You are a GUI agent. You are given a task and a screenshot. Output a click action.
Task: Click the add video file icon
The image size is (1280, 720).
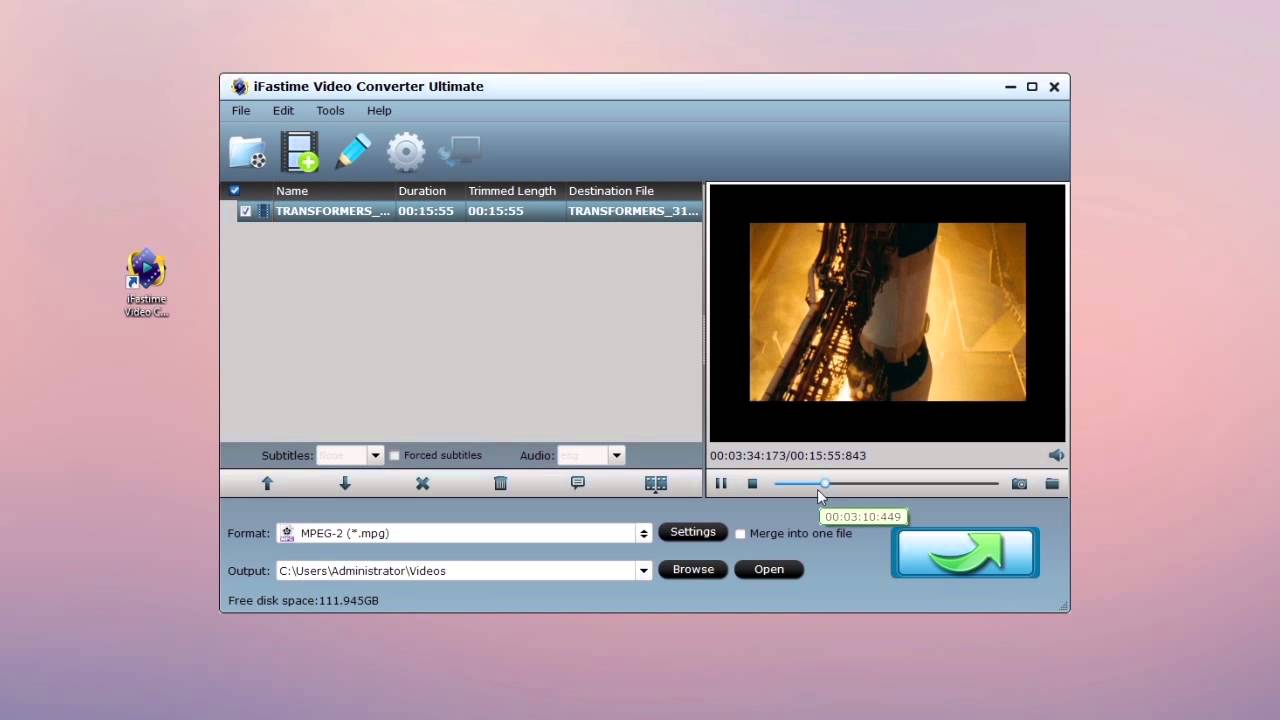299,152
